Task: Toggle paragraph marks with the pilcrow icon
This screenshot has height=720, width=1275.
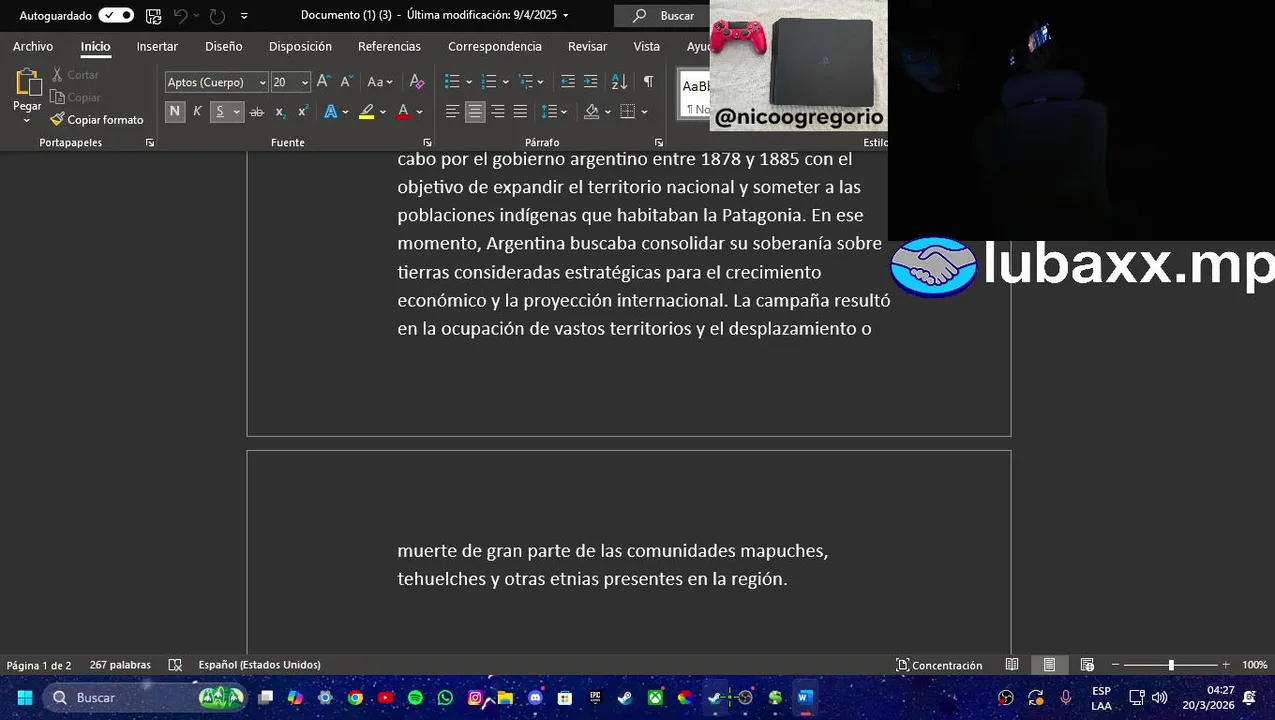Action: tap(648, 82)
